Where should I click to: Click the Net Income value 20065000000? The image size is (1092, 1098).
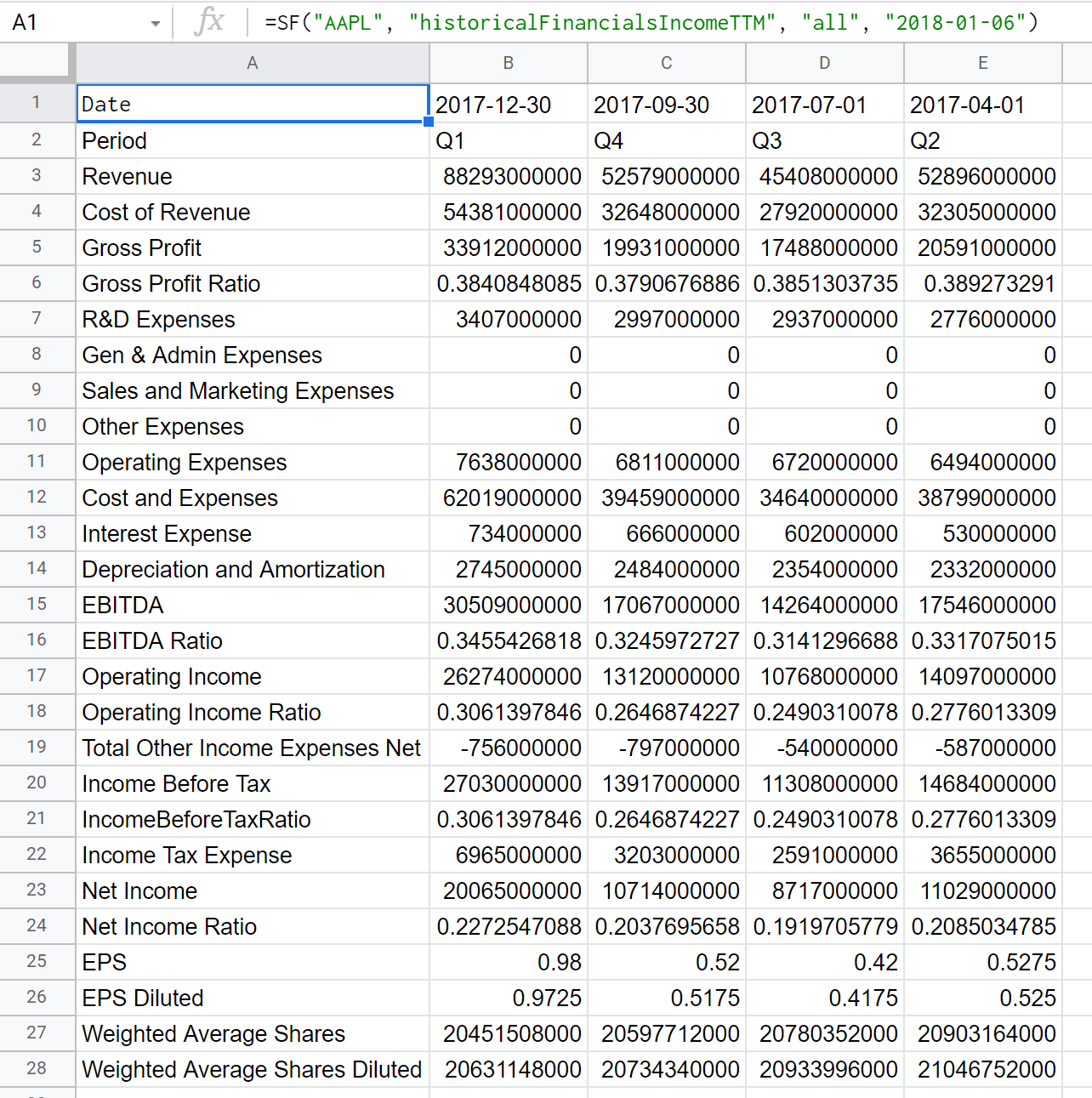click(509, 890)
